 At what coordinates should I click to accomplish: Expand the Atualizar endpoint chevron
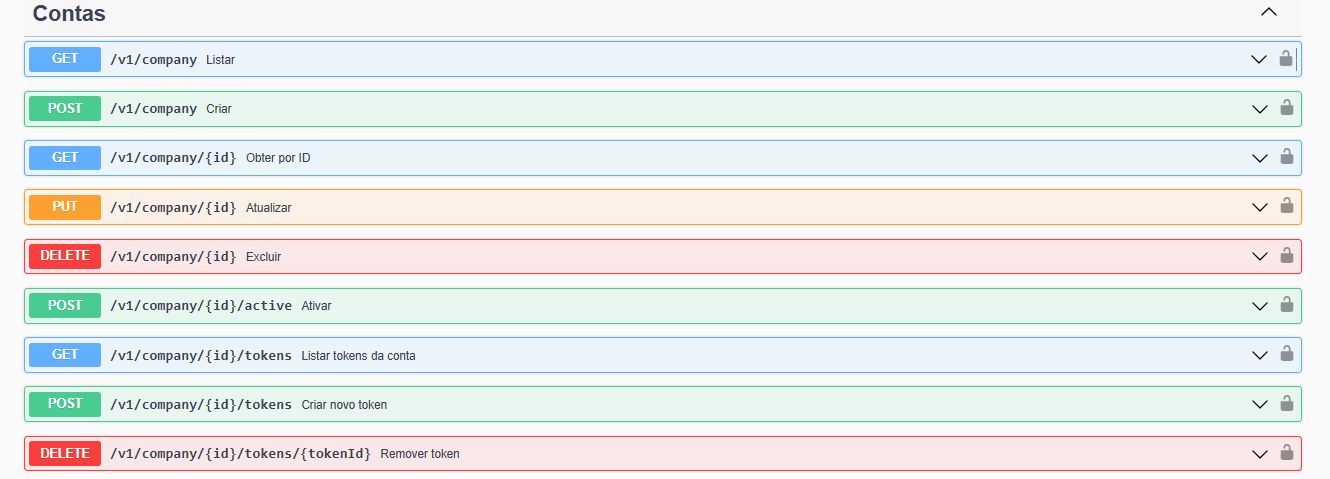click(x=1259, y=207)
